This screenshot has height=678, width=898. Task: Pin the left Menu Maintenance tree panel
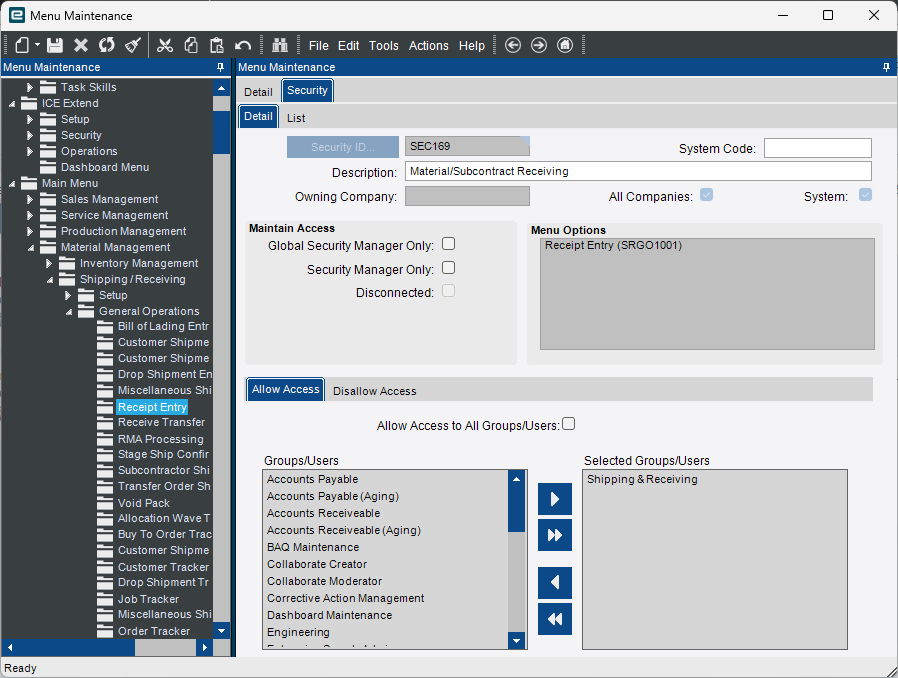pyautogui.click(x=220, y=68)
